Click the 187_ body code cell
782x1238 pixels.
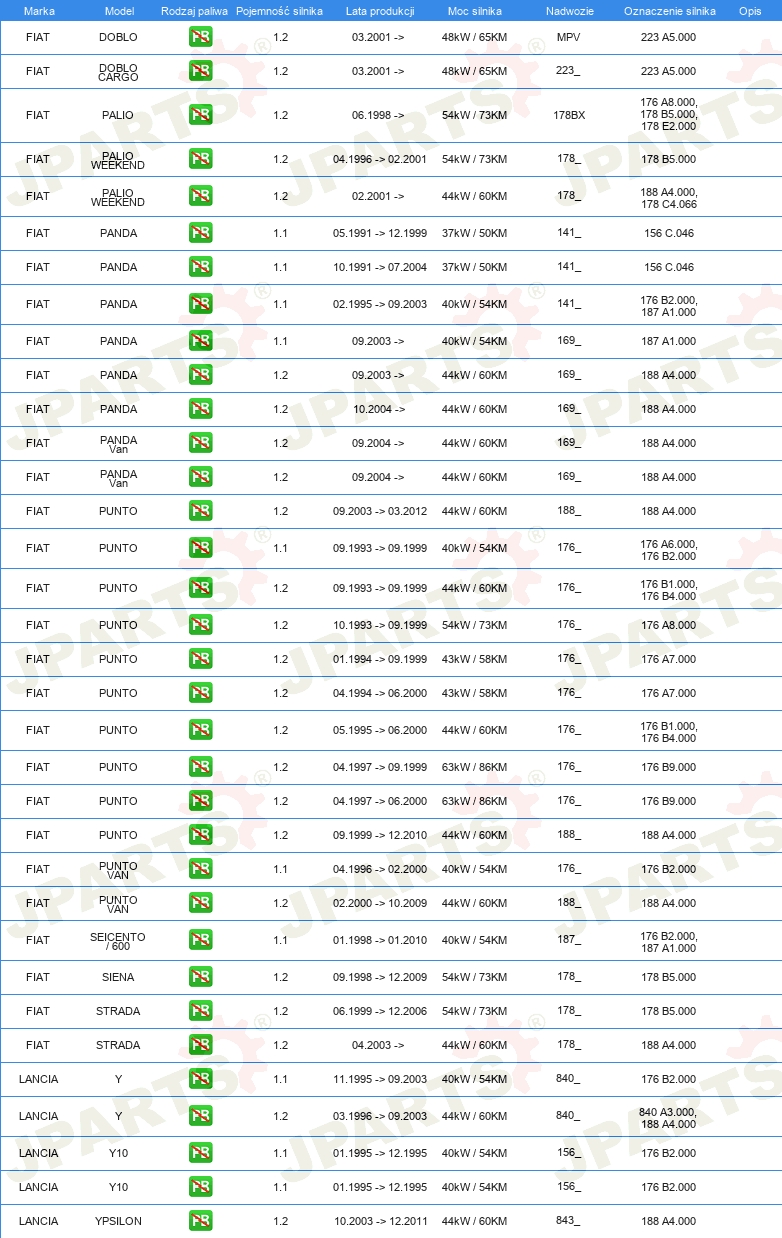coord(569,940)
